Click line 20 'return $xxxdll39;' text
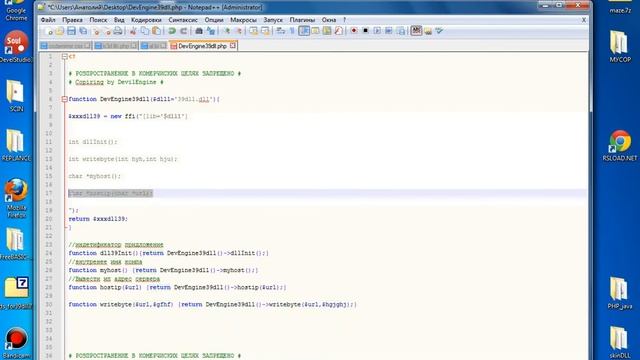The image size is (640, 360). click(98, 219)
